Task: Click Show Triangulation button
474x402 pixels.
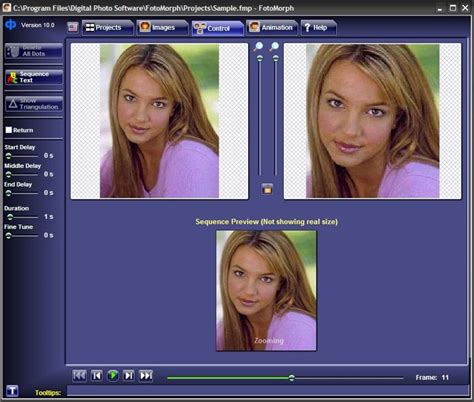Action: [34, 104]
